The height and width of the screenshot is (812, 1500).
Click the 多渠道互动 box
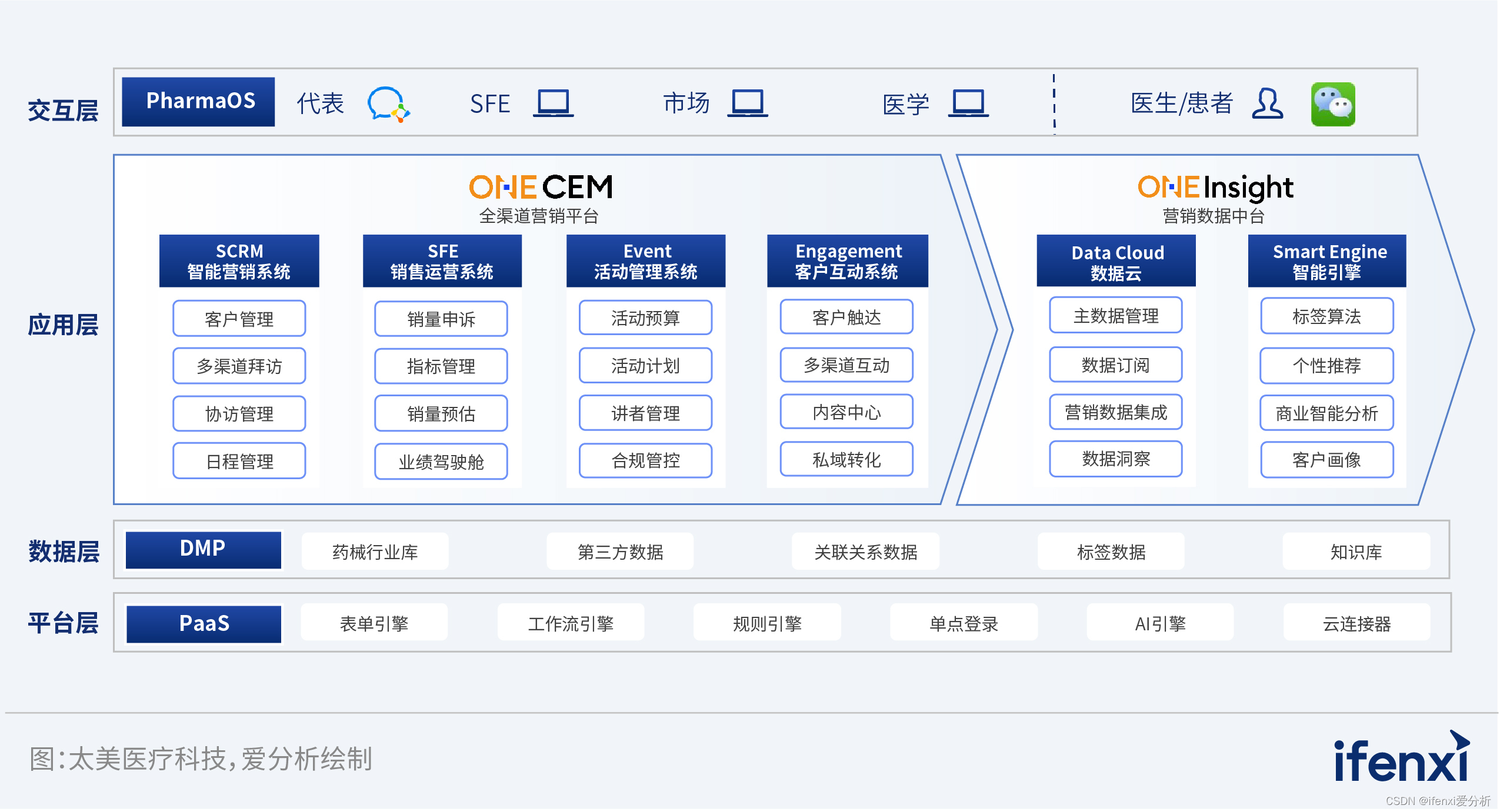[x=846, y=365]
